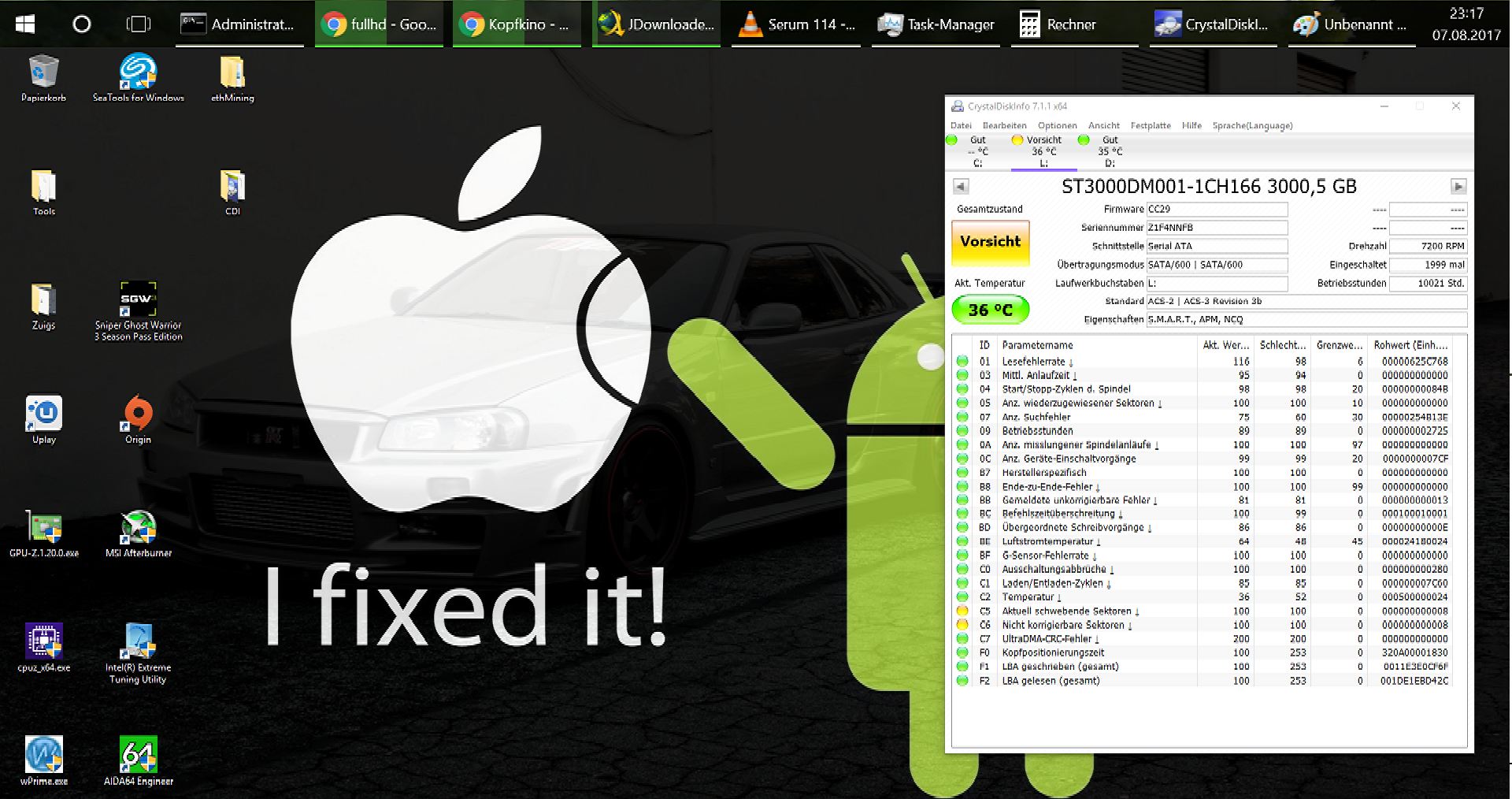Launch Intel Extreme Tuning Utility icon
The height and width of the screenshot is (799, 1512).
click(x=138, y=653)
